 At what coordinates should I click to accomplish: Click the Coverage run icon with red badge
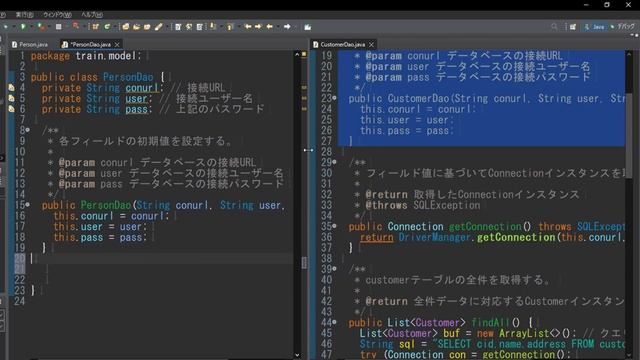[x=41, y=27]
